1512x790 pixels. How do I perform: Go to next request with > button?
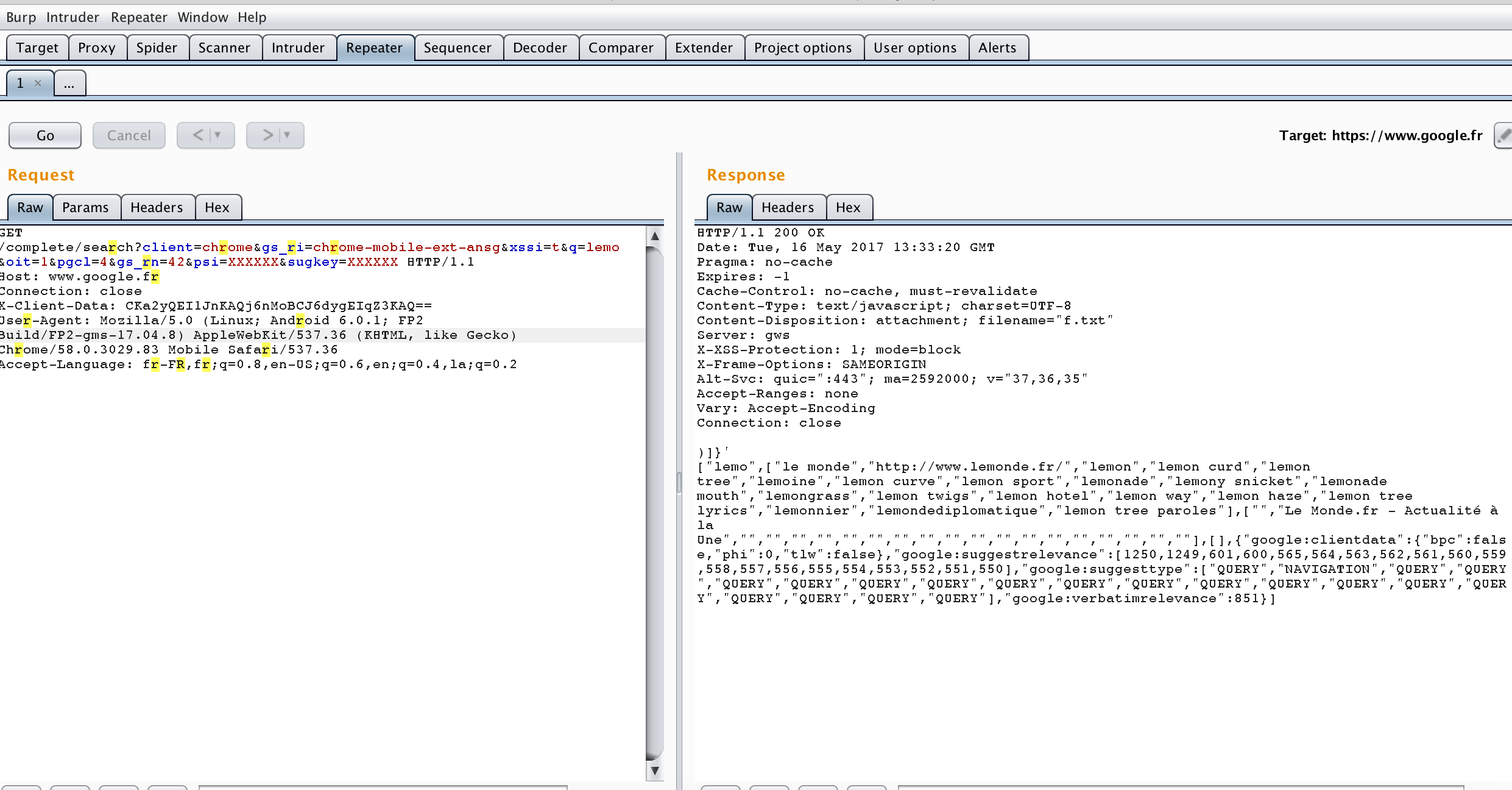[x=267, y=135]
